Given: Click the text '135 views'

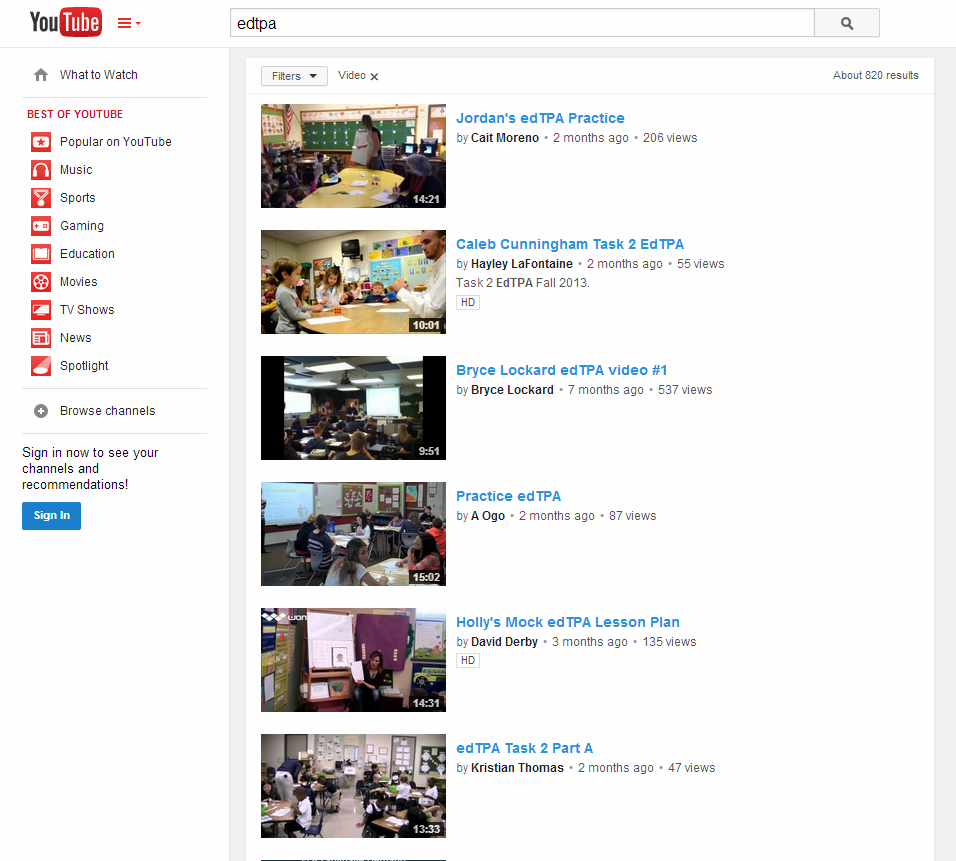Looking at the screenshot, I should pyautogui.click(x=669, y=642).
